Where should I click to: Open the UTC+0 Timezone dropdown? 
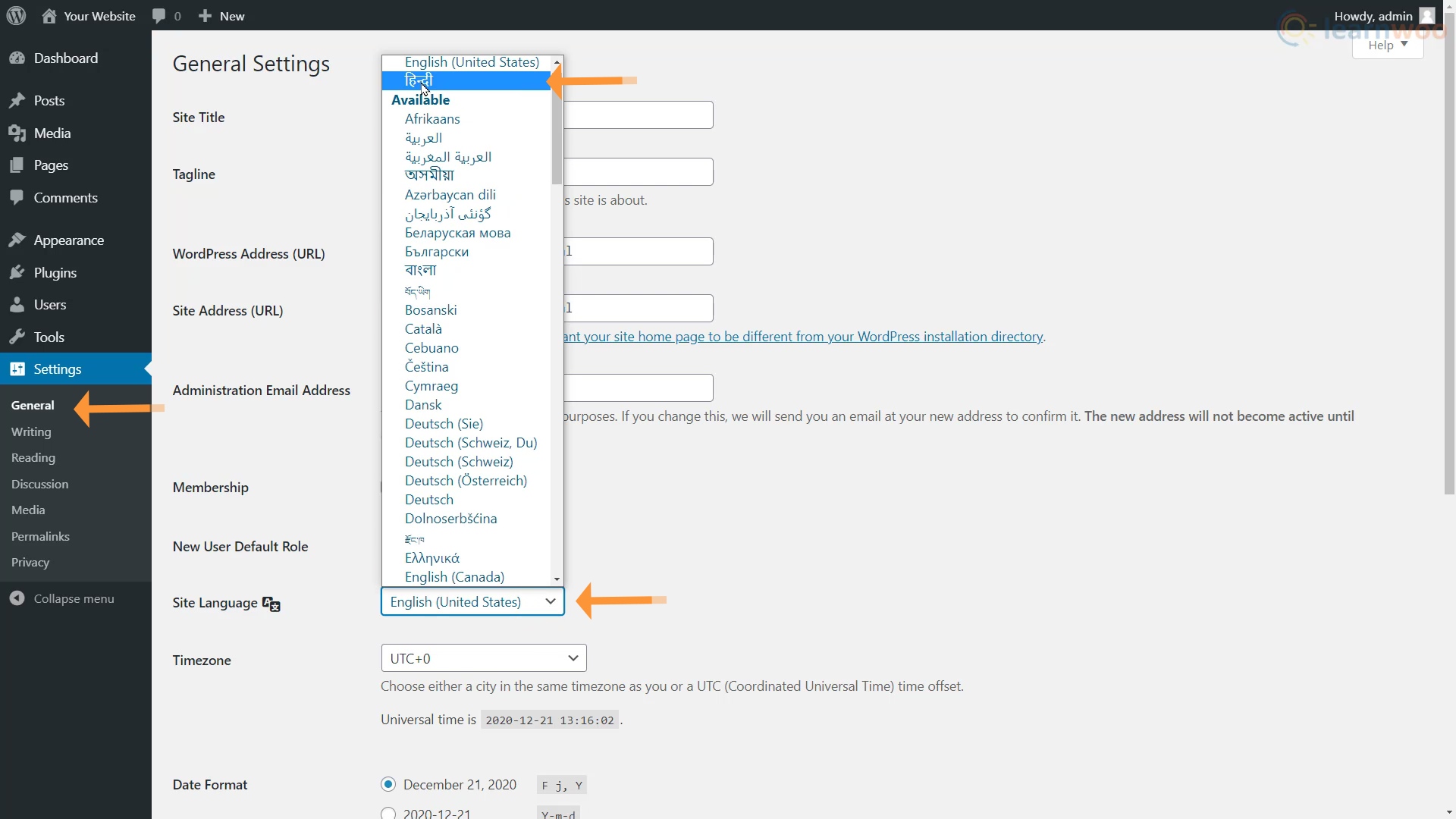coord(483,658)
